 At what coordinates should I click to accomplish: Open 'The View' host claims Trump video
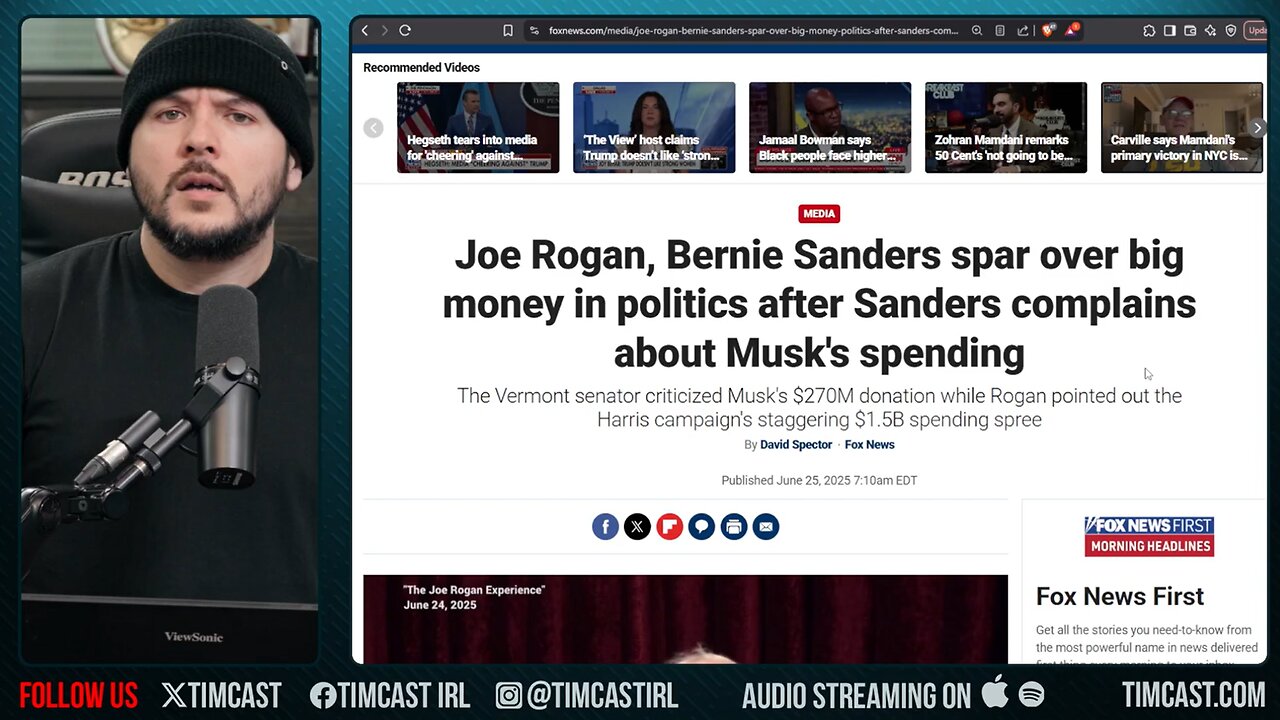point(654,127)
